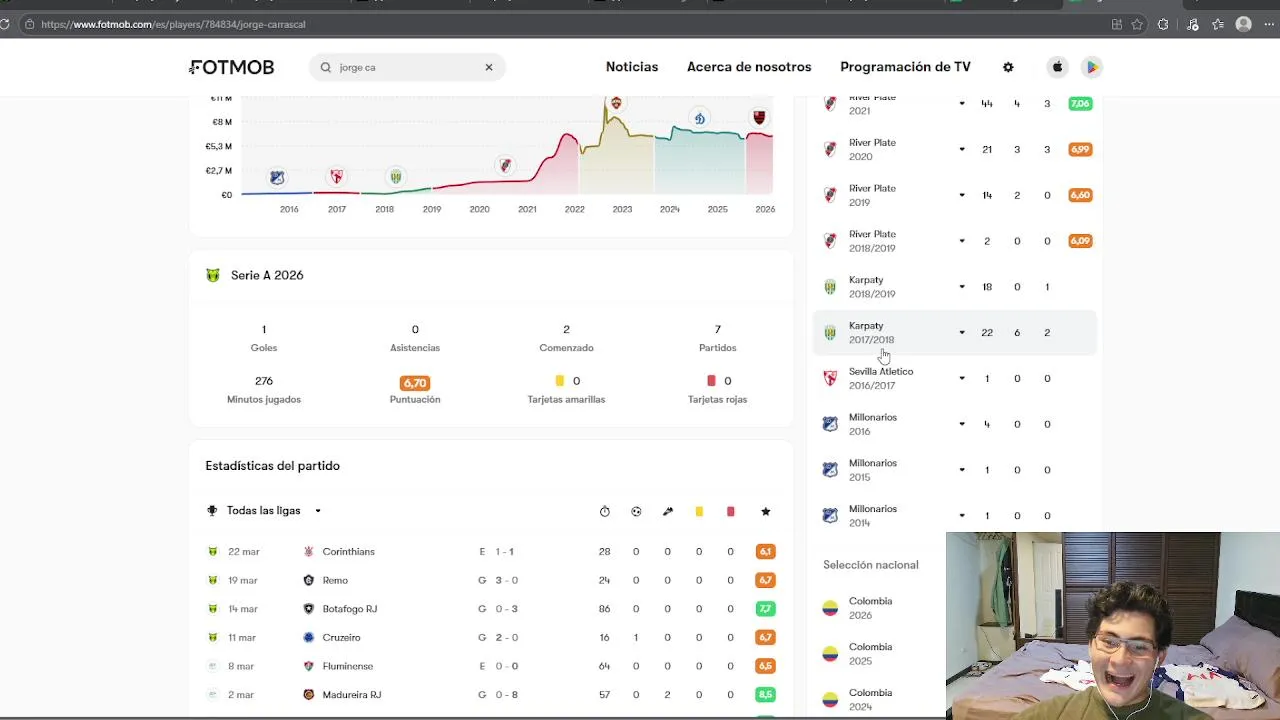Select Dynamo crest on value chart
This screenshot has height=720, width=1280.
(x=700, y=118)
